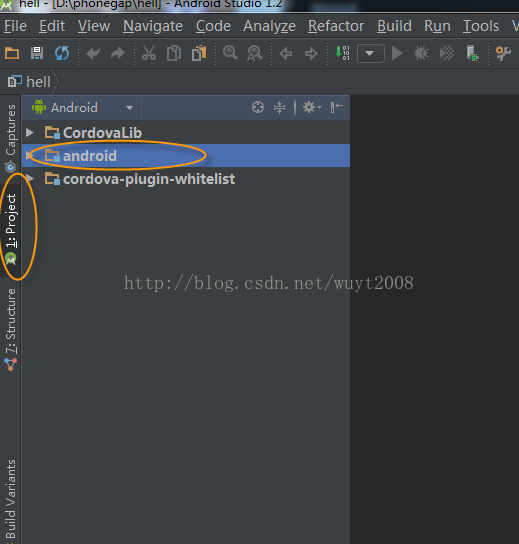Click the Redo arrow icon
This screenshot has height=544, width=519.
click(x=118, y=53)
